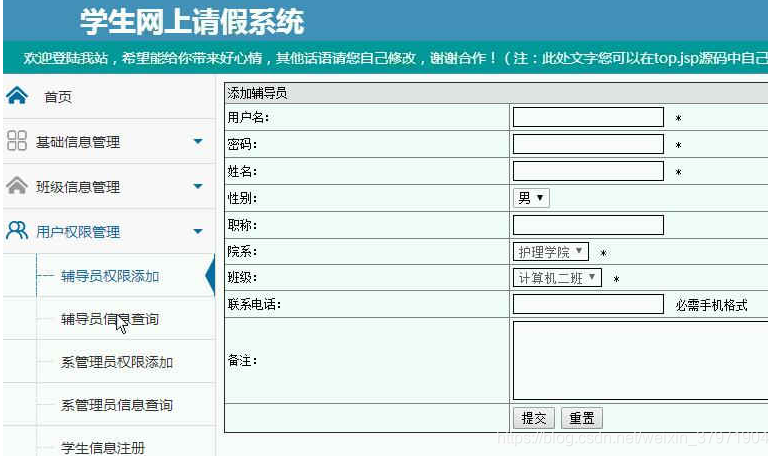Click the 密码: label
The image size is (778, 456).
coord(242,144)
